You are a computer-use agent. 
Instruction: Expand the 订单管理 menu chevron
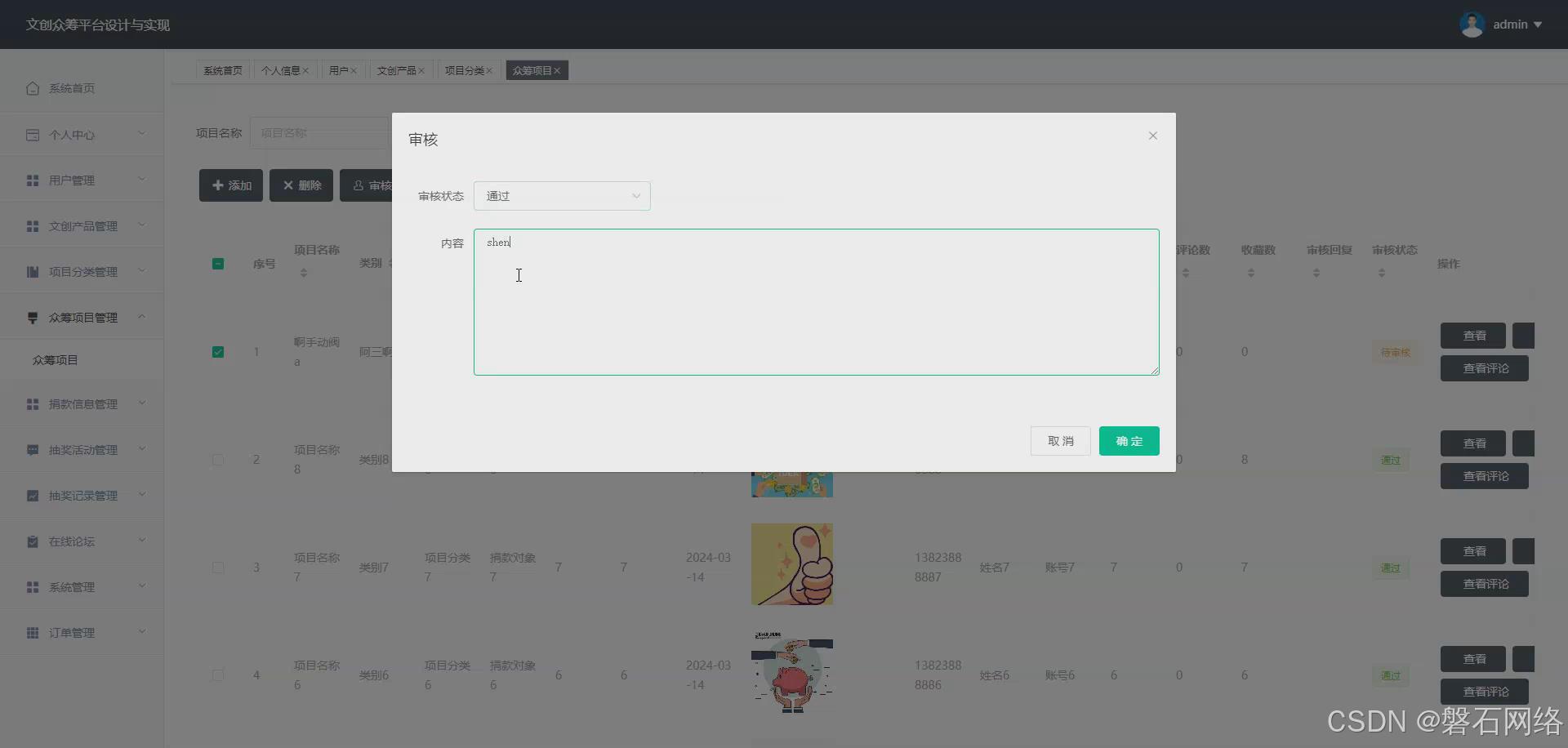(x=141, y=631)
